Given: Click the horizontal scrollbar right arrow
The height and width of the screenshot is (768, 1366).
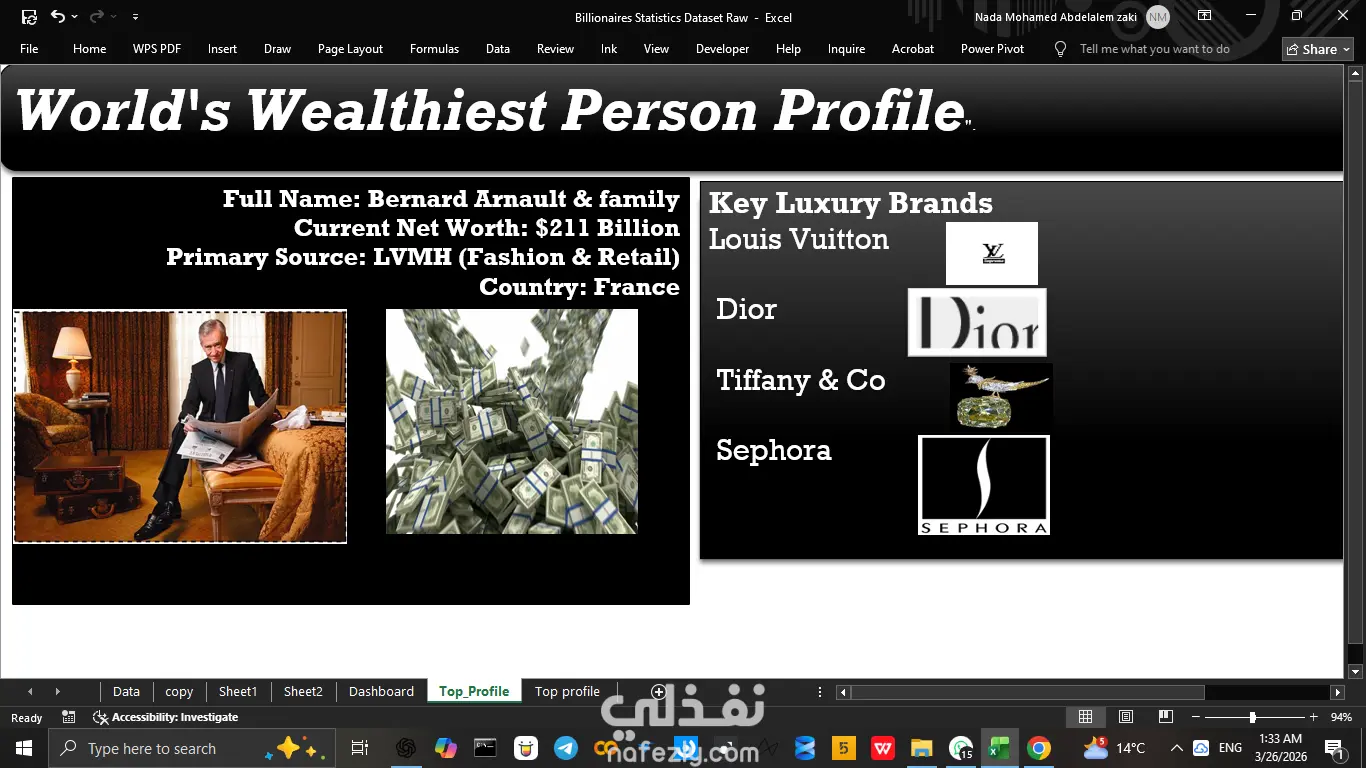Looking at the screenshot, I should tap(1337, 692).
